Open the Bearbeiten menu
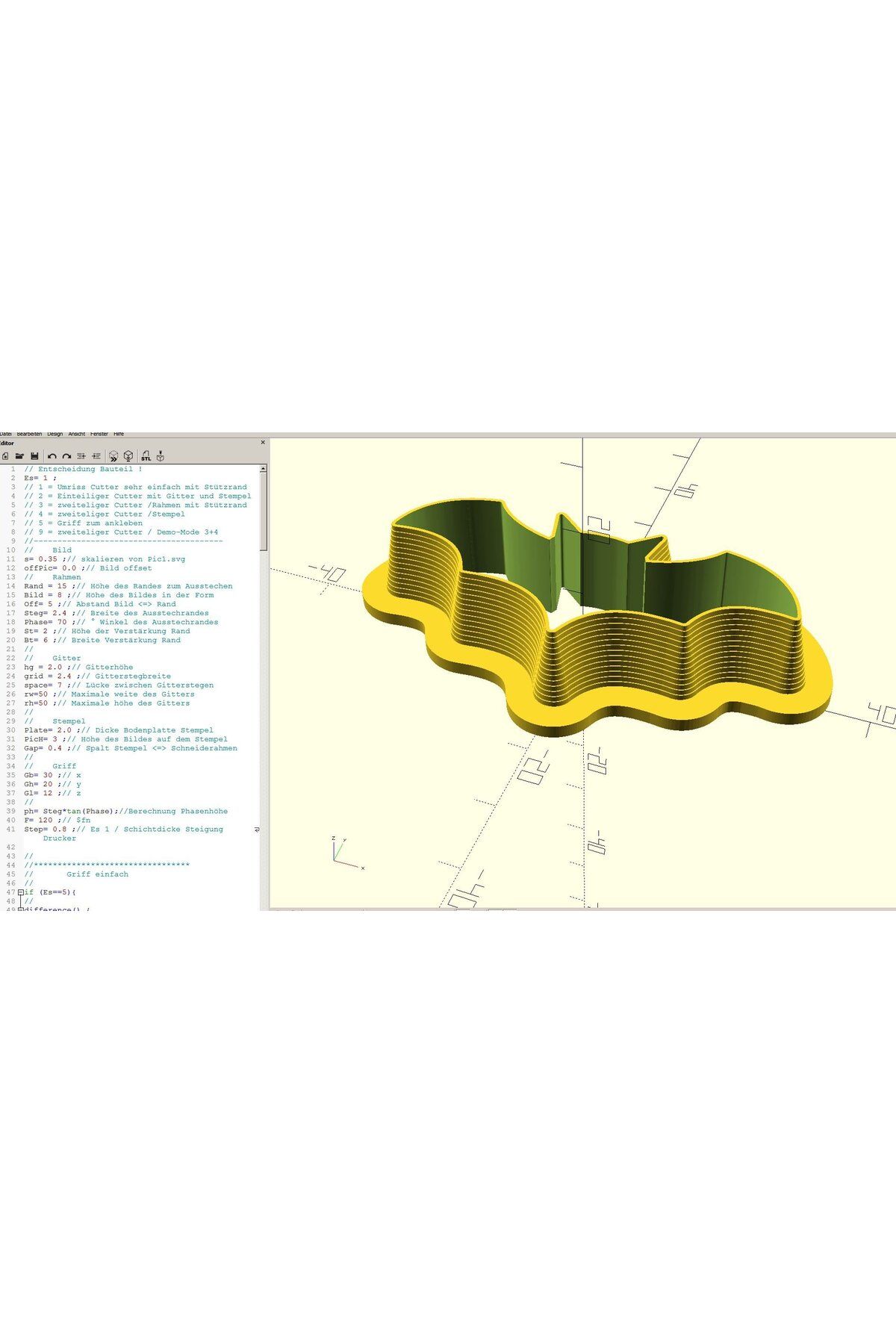Screen dimensions: 896x1344 point(30,434)
